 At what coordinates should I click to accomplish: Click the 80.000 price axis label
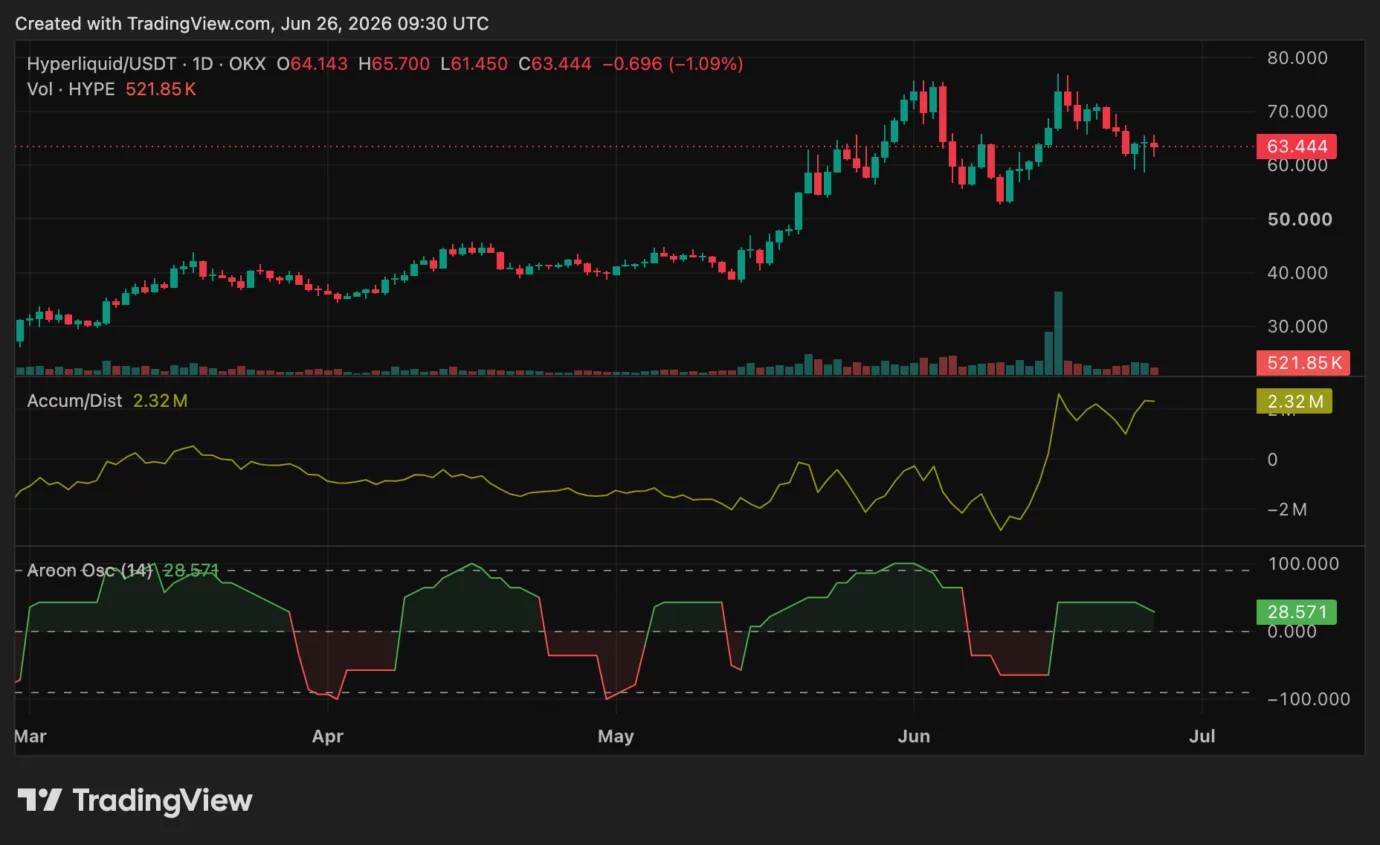point(1297,58)
